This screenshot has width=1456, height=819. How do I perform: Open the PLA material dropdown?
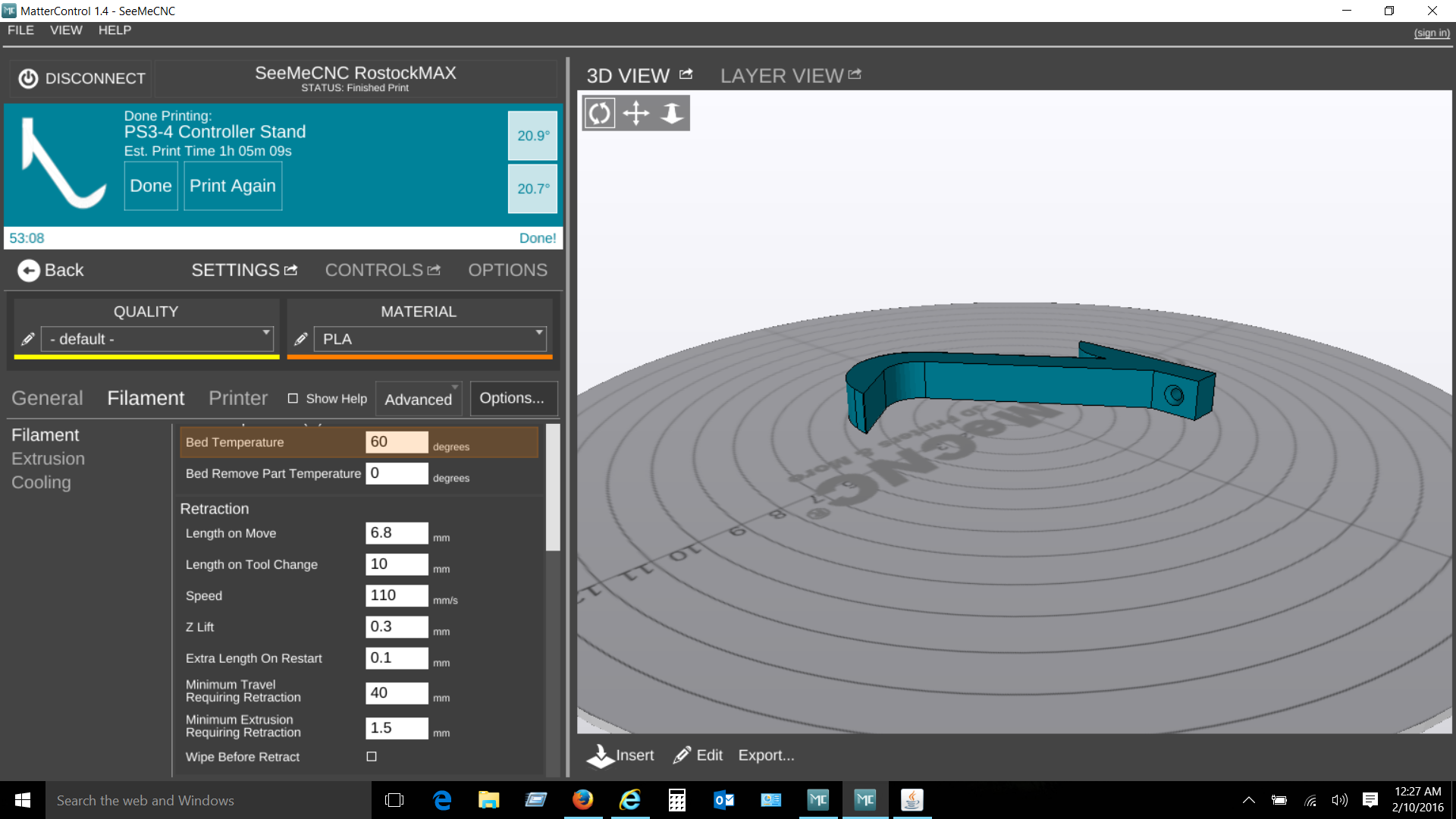(x=430, y=339)
